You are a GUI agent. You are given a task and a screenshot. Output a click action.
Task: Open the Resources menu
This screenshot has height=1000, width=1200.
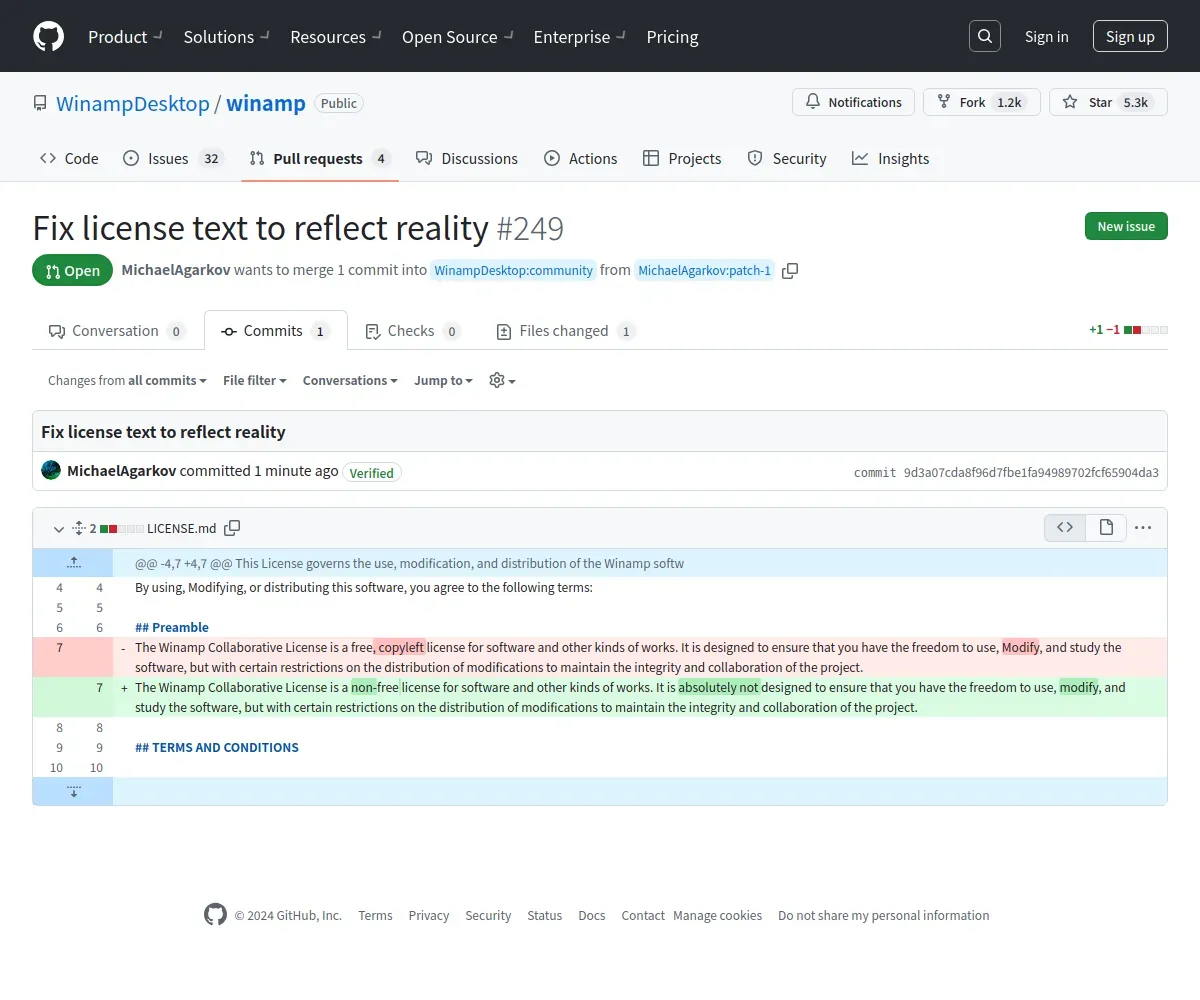pyautogui.click(x=336, y=36)
